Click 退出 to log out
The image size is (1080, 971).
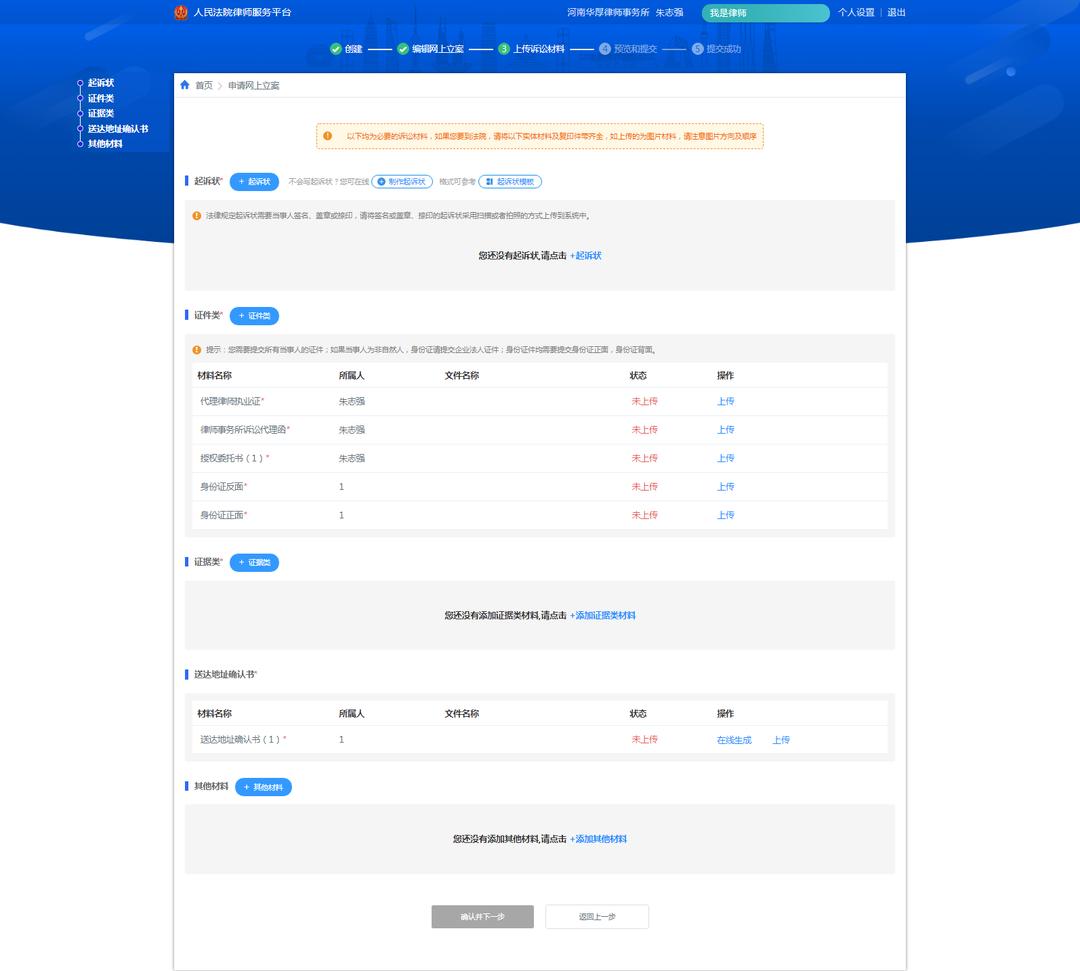point(896,12)
